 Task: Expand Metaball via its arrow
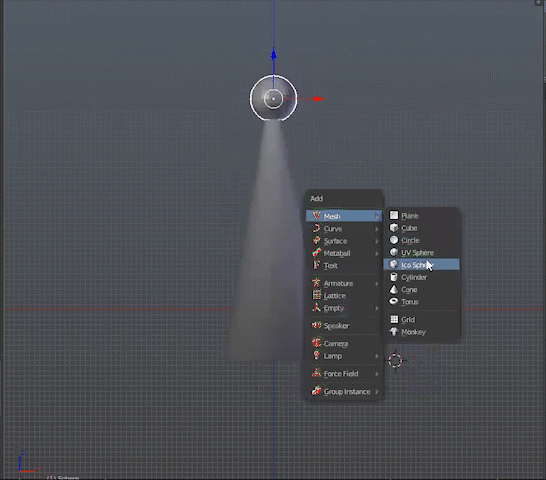[x=377, y=253]
